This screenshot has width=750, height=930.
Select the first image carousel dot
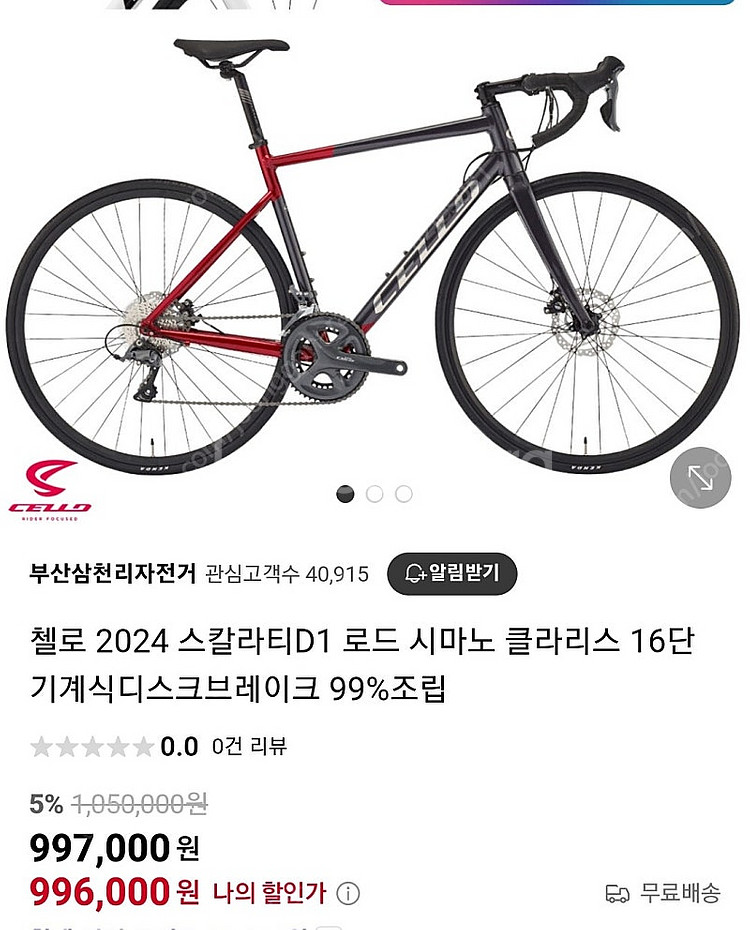345,493
